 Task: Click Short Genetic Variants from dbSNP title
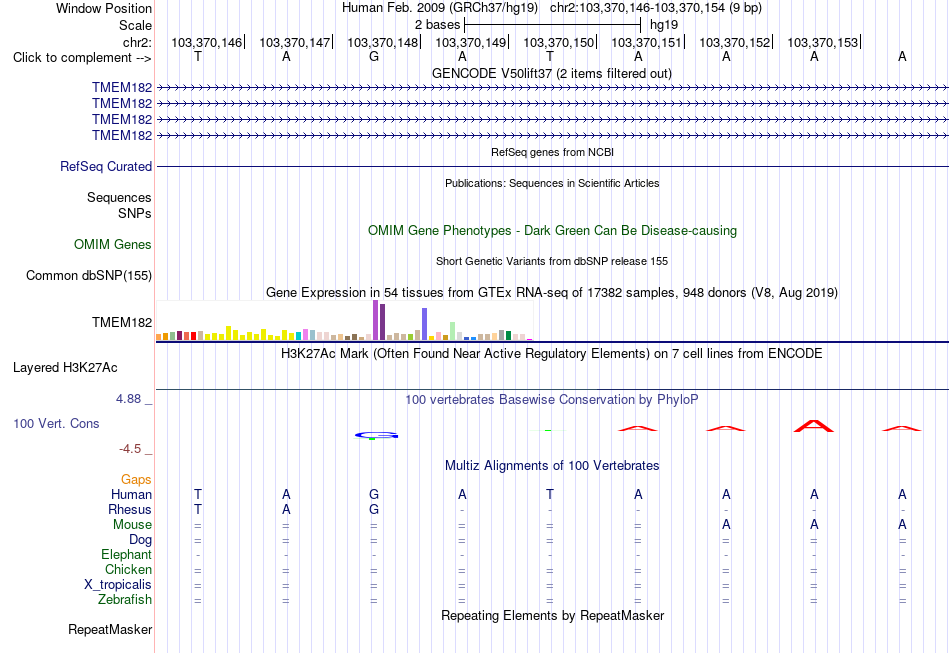[x=551, y=261]
